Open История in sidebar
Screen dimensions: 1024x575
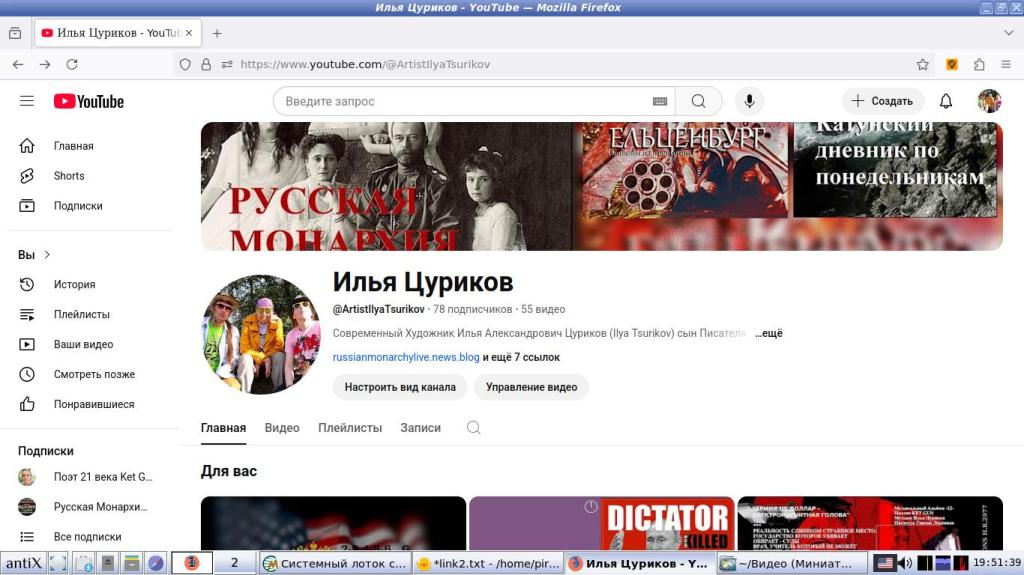pos(89,284)
